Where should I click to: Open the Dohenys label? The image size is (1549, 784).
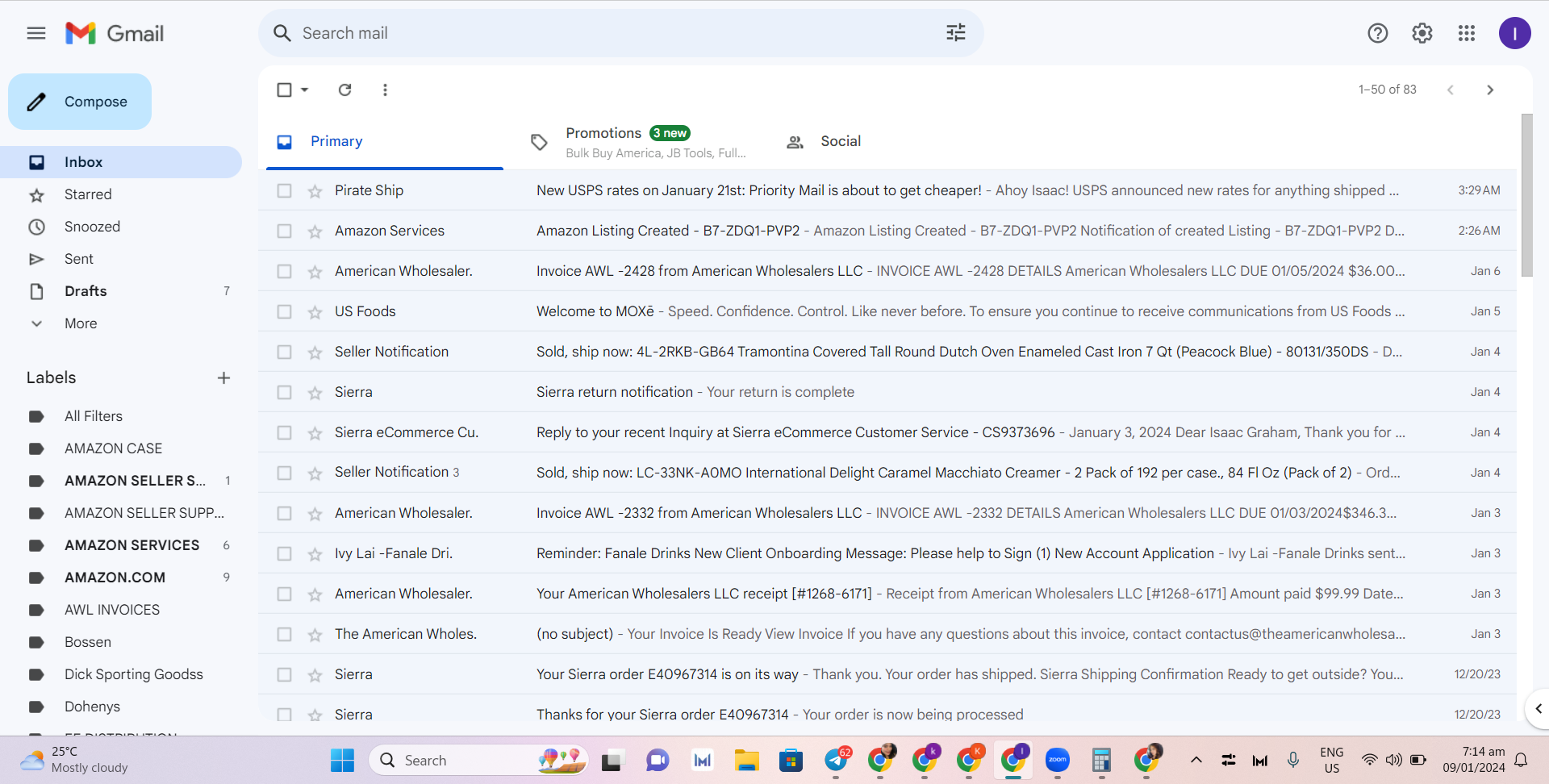click(121, 707)
